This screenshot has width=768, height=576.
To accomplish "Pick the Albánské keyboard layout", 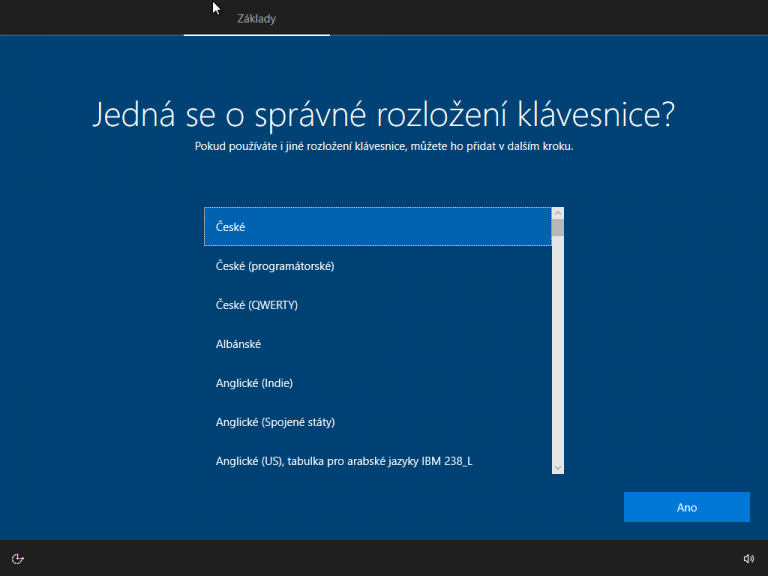I will click(x=377, y=344).
